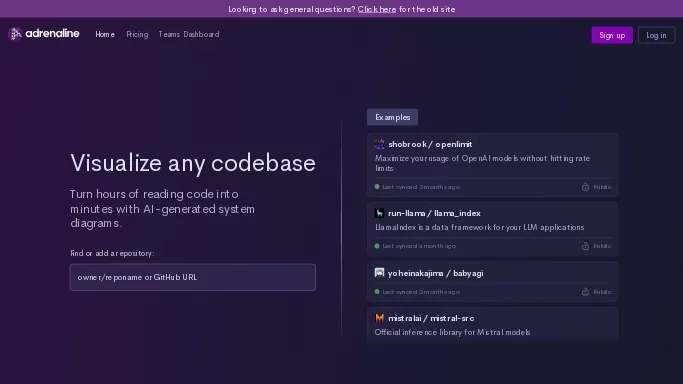Click the Public lock icon on babyagi
The image size is (683, 384).
pyautogui.click(x=585, y=292)
